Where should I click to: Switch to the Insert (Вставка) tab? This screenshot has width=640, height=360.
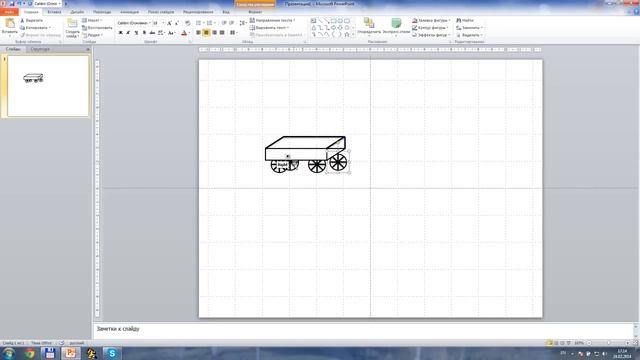[x=54, y=12]
